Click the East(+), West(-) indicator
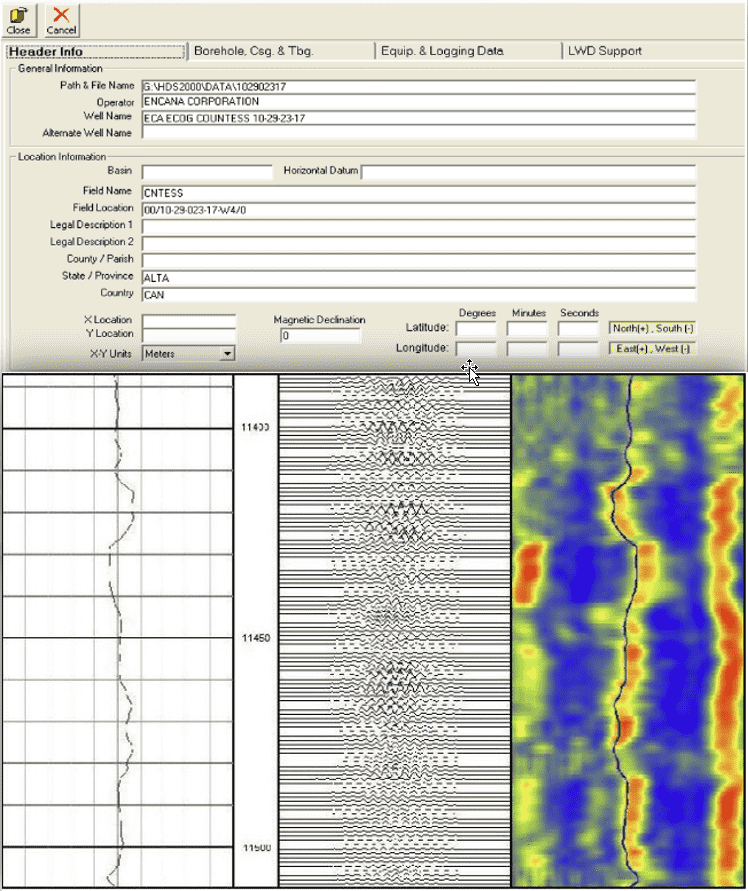Screen dimensions: 748x891 [649, 349]
